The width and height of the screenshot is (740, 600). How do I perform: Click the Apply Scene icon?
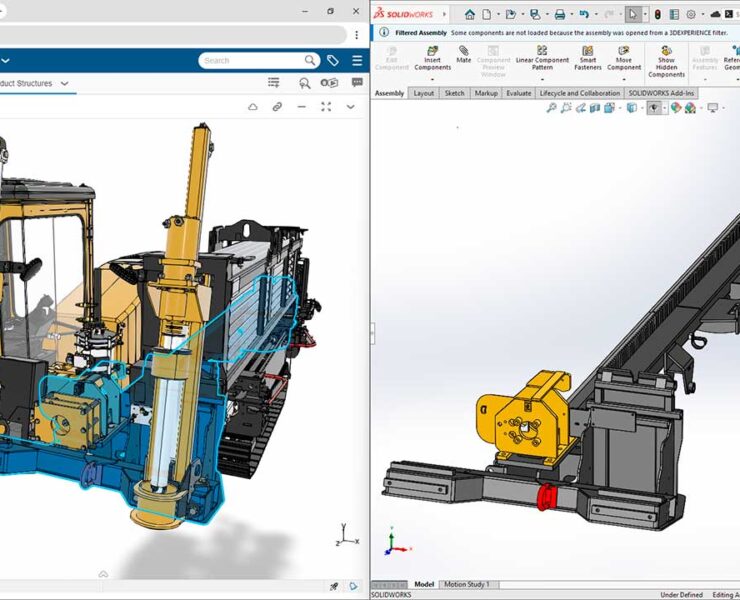690,108
